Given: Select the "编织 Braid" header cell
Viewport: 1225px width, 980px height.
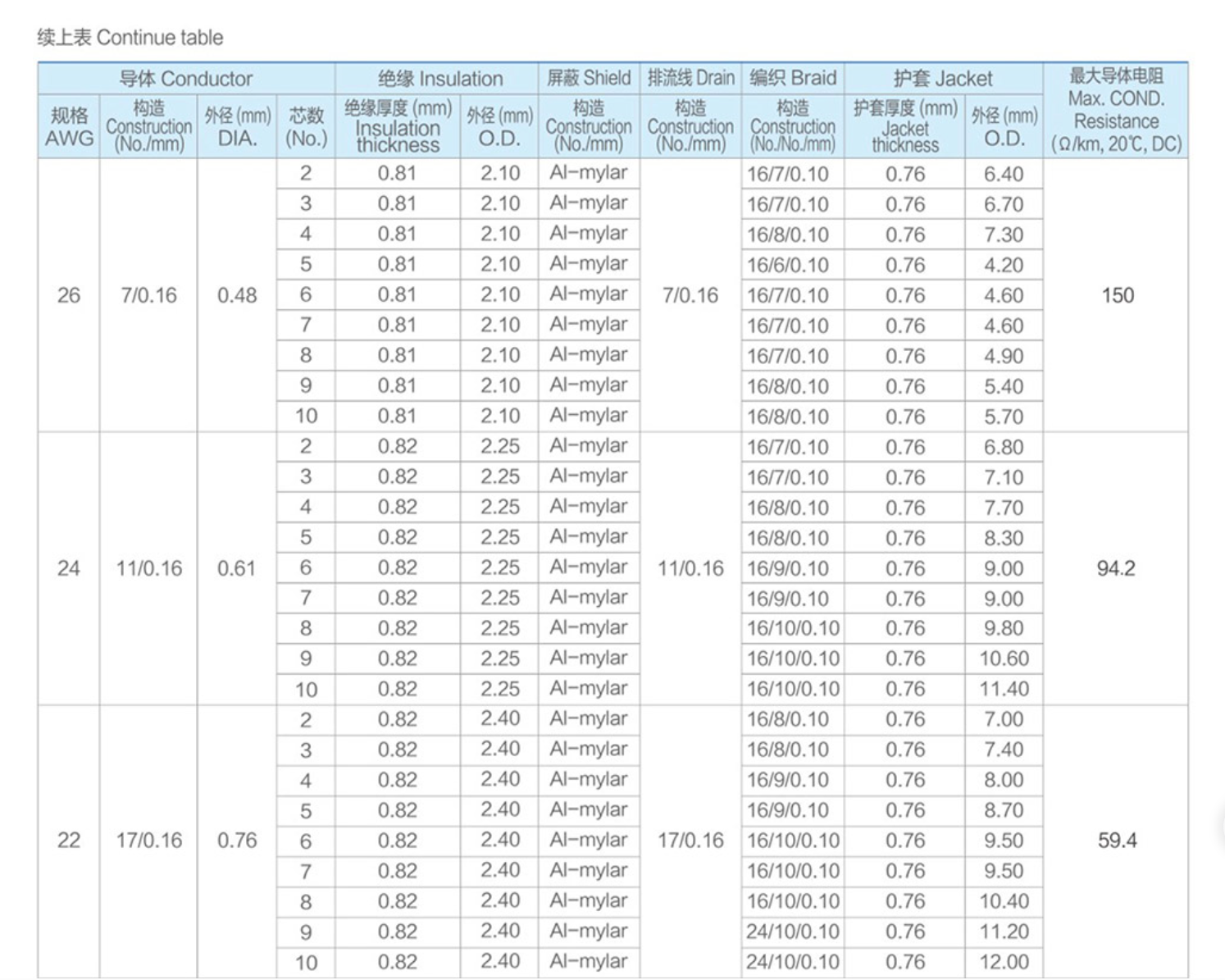Looking at the screenshot, I should (x=792, y=79).
